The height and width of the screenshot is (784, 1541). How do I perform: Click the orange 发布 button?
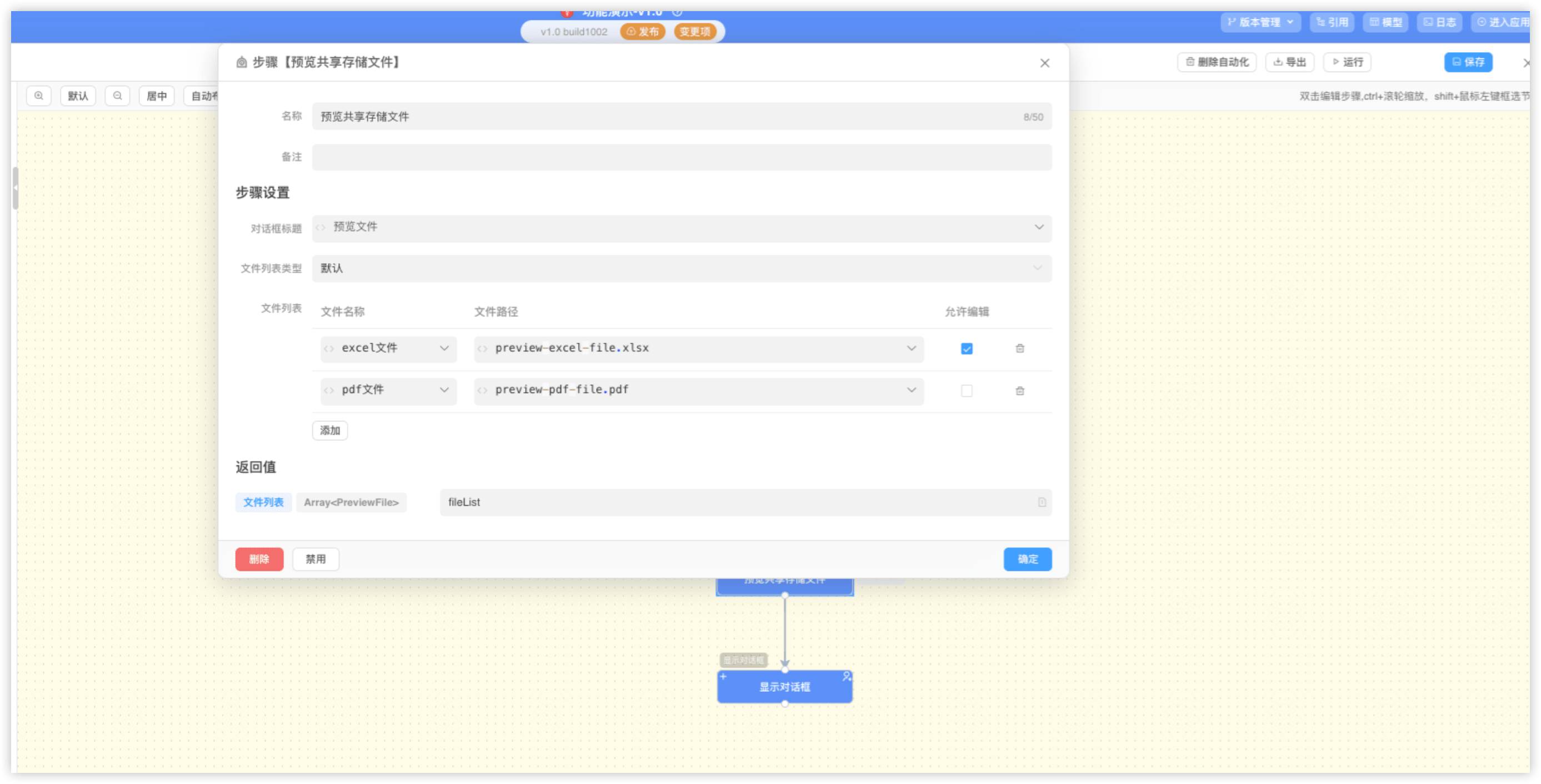pos(643,32)
